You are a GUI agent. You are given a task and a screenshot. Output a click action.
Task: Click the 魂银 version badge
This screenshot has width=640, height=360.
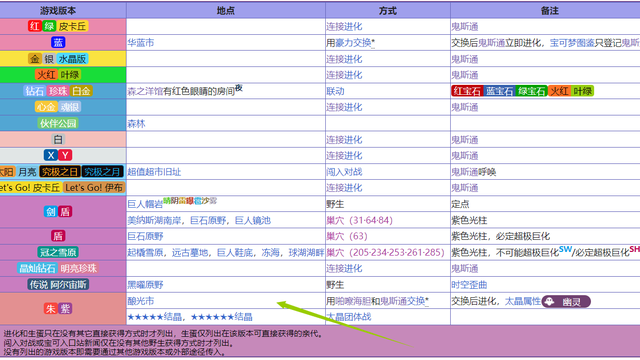coord(69,107)
